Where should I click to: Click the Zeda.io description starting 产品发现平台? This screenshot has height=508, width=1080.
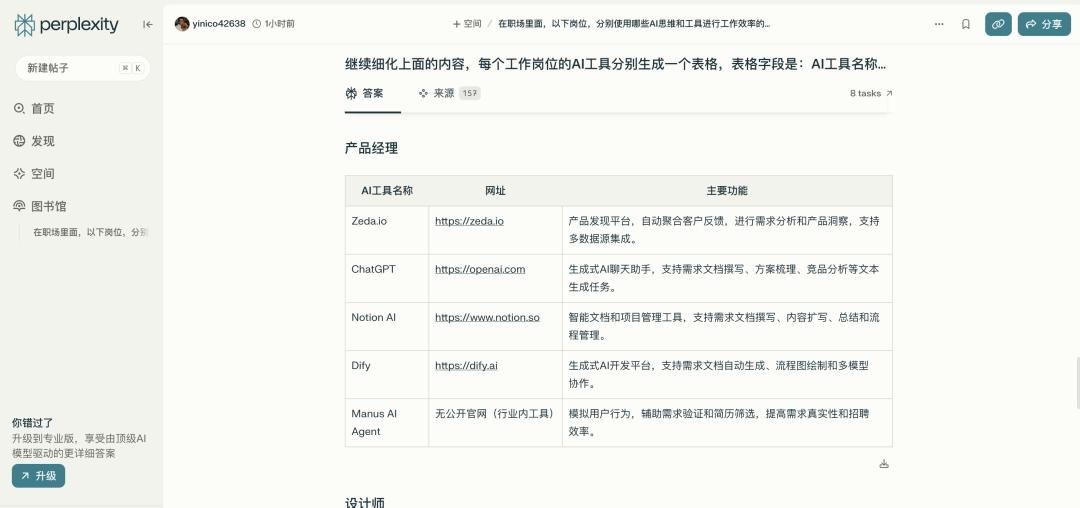click(724, 231)
